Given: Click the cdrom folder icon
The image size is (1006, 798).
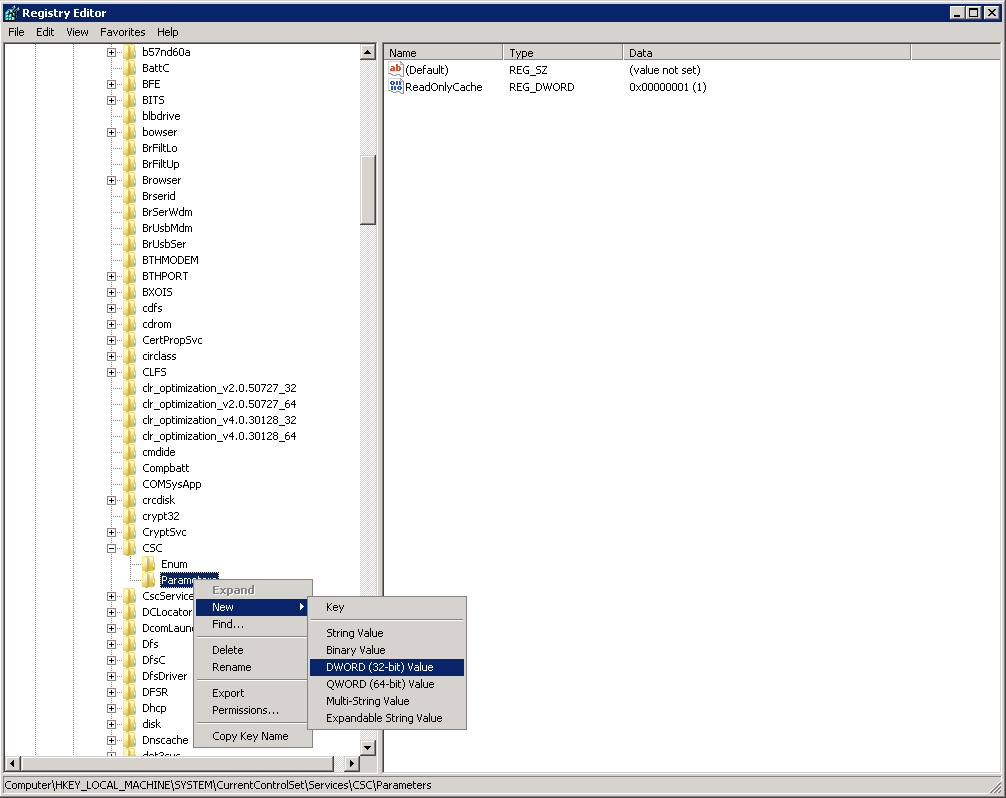Looking at the screenshot, I should pos(130,324).
